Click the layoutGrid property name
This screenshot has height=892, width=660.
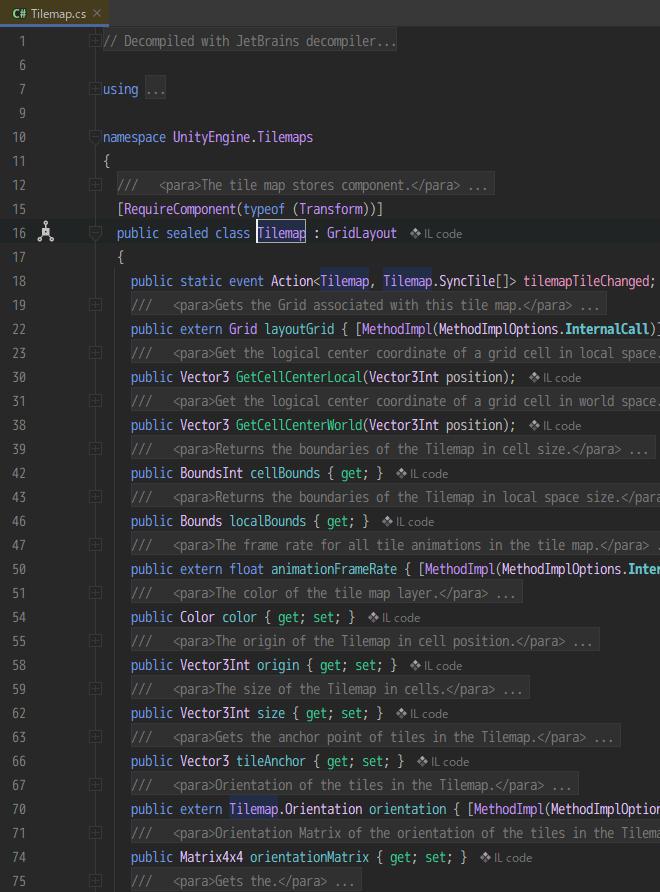[299, 329]
